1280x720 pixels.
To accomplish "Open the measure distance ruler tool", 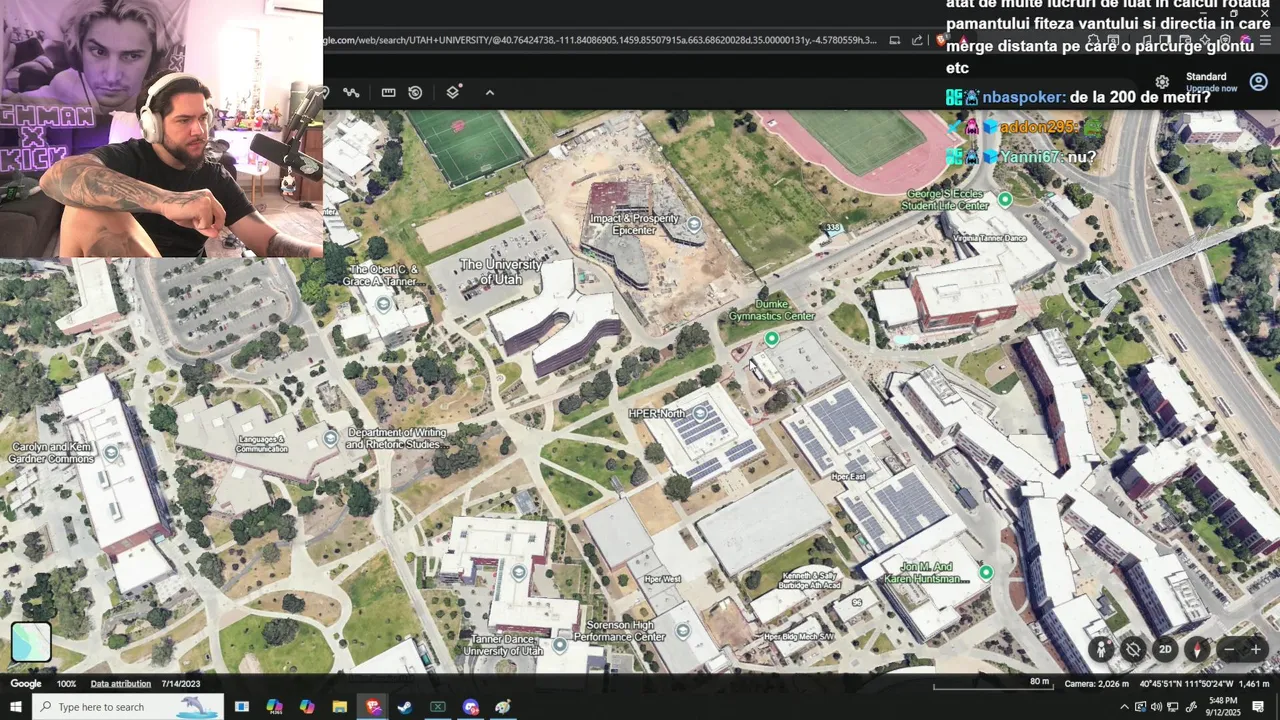I will click(x=388, y=92).
